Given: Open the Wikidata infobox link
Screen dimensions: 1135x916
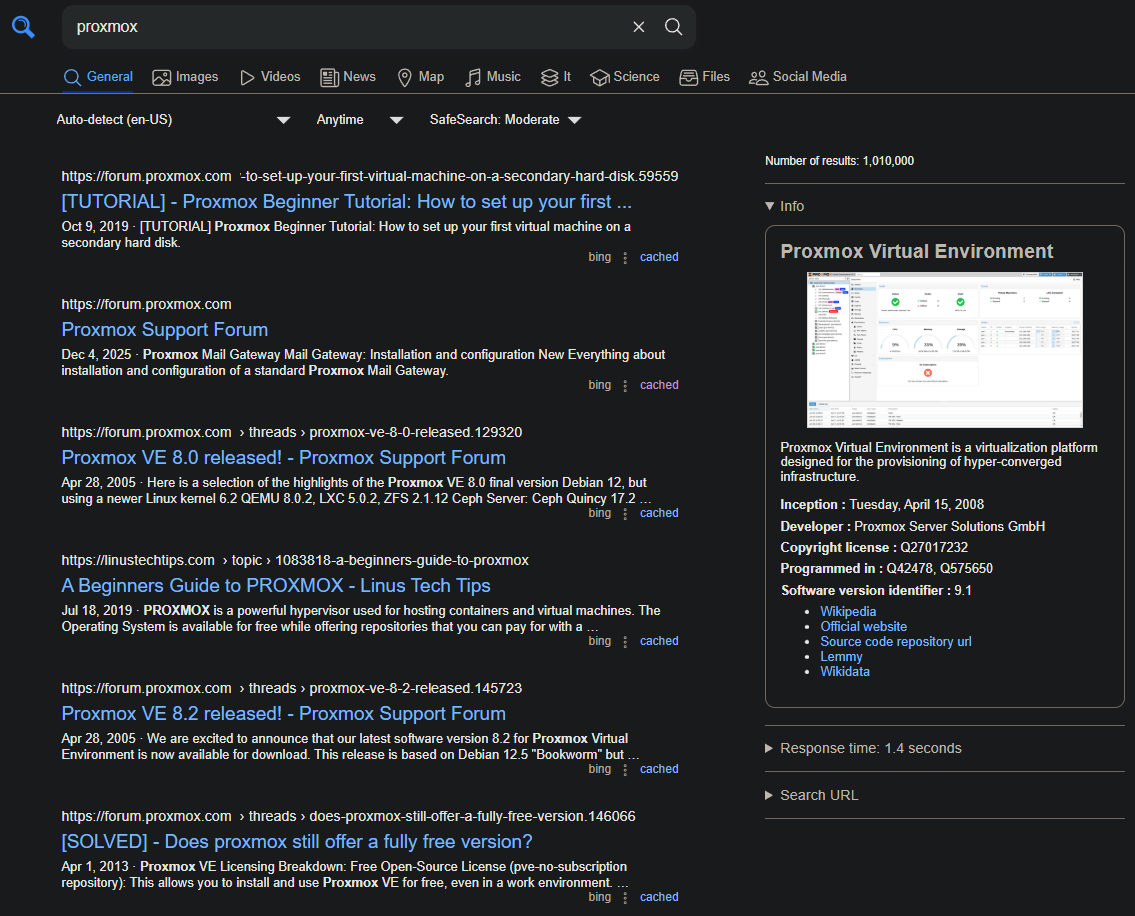Looking at the screenshot, I should tap(845, 671).
